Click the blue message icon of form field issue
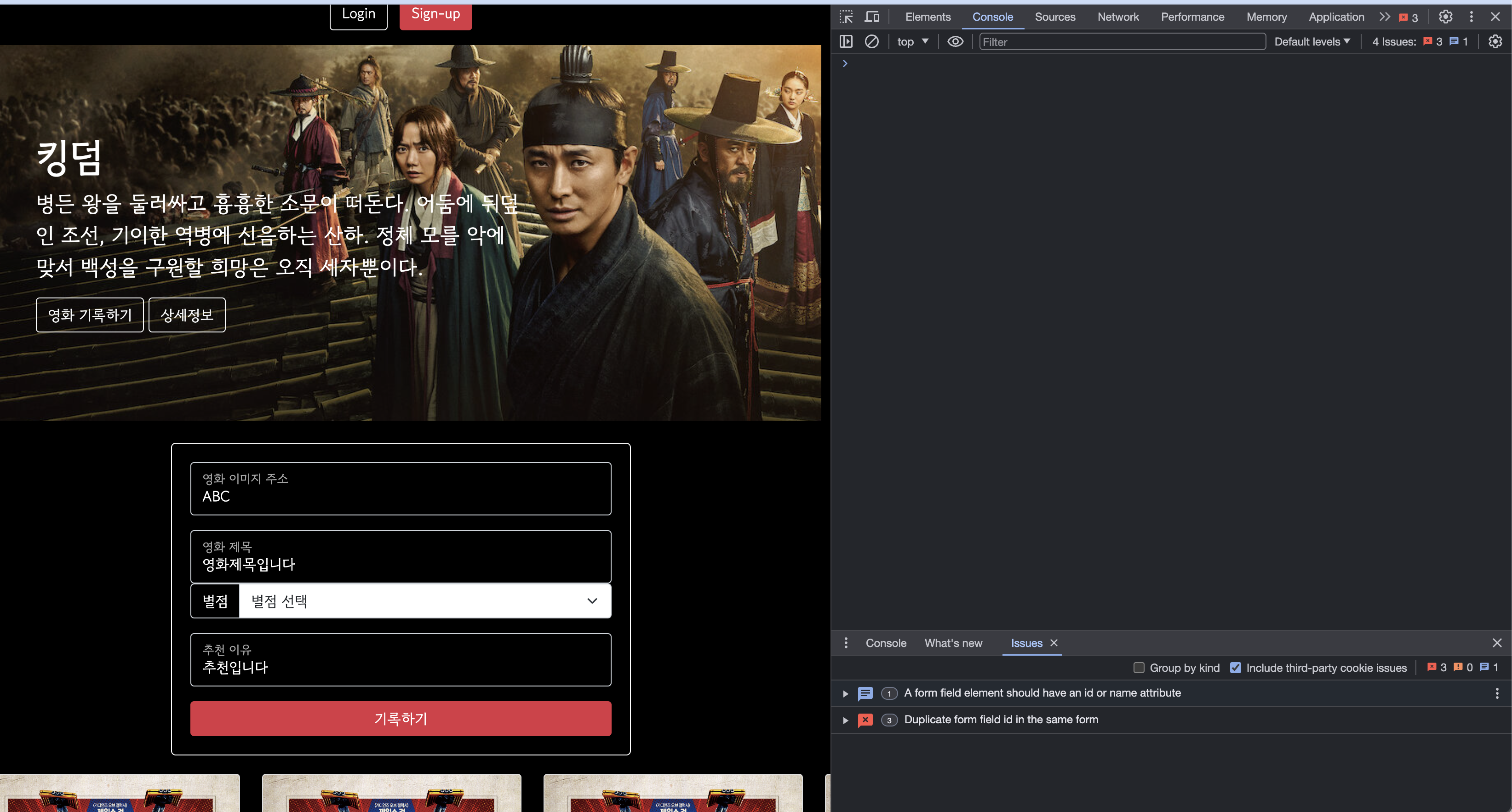 pyautogui.click(x=865, y=693)
